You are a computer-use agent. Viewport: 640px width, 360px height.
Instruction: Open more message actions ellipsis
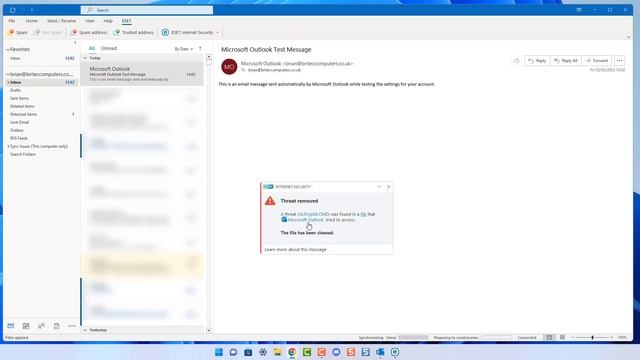pos(619,60)
